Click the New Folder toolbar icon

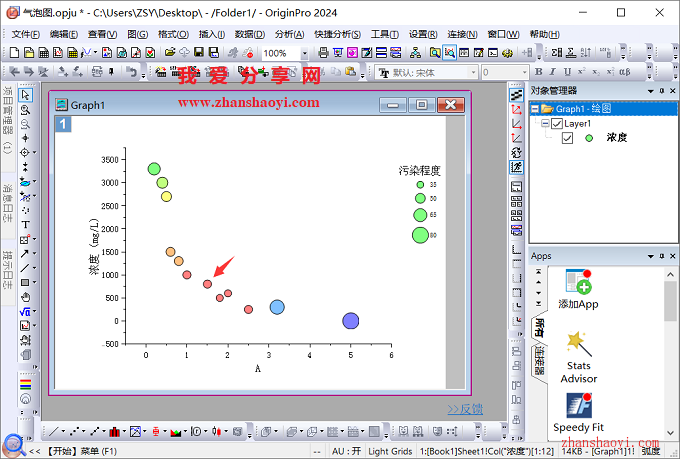29,53
